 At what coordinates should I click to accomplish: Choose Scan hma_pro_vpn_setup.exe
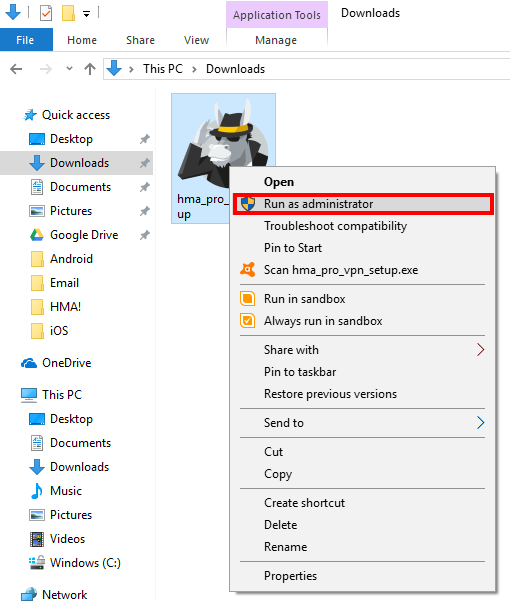tap(362, 270)
